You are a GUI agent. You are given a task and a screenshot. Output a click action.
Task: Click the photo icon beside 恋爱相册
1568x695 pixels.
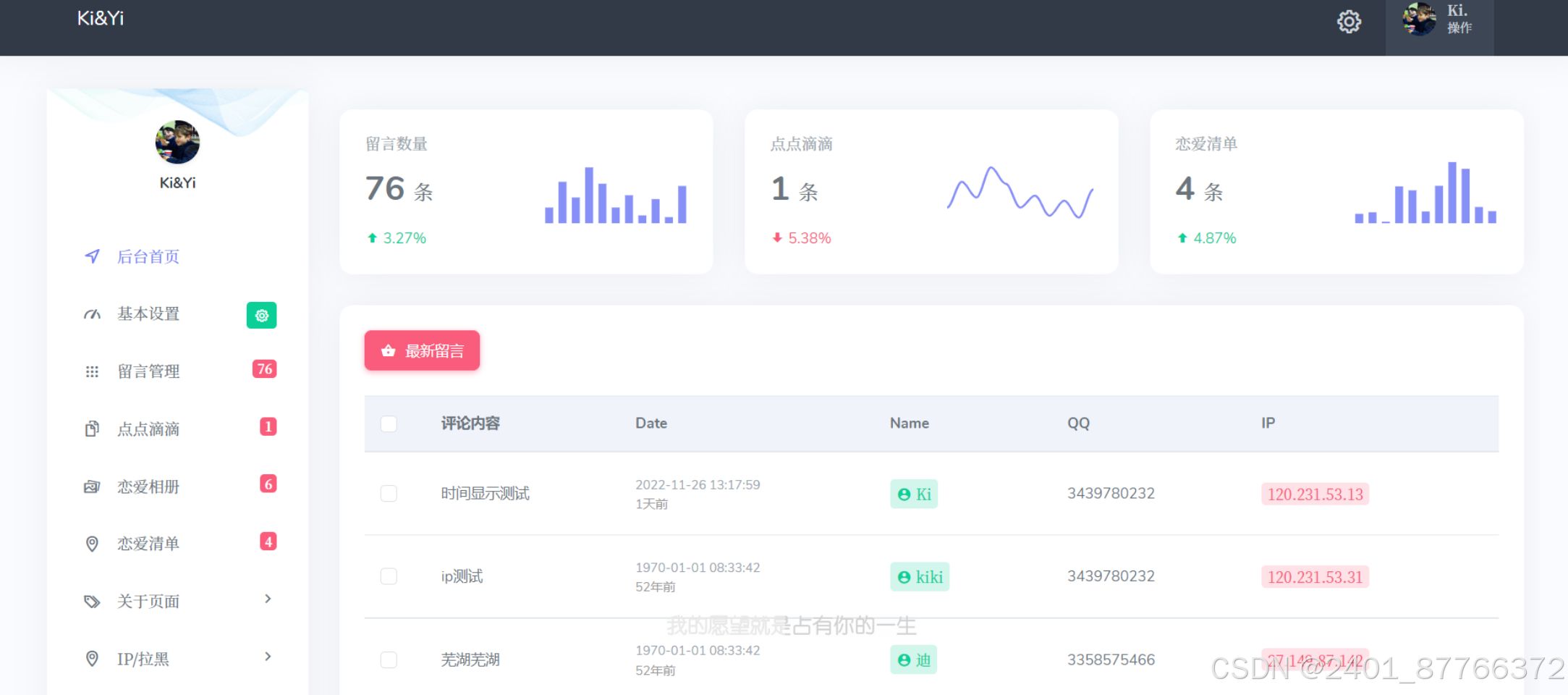pos(92,486)
